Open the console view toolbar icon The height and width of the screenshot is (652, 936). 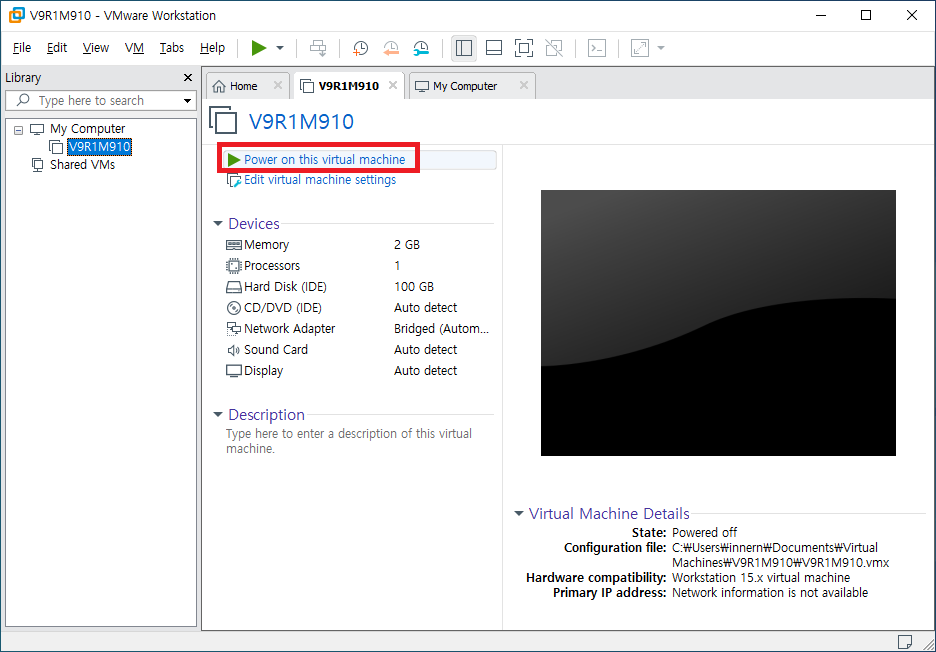(597, 48)
